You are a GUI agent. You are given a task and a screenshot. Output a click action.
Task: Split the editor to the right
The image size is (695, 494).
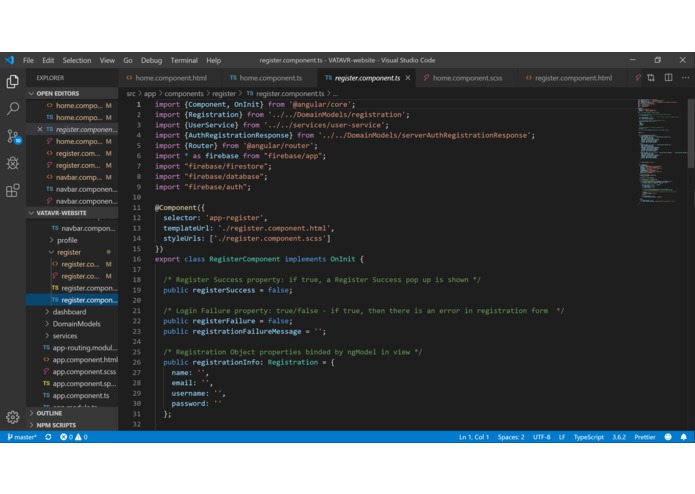pos(668,78)
